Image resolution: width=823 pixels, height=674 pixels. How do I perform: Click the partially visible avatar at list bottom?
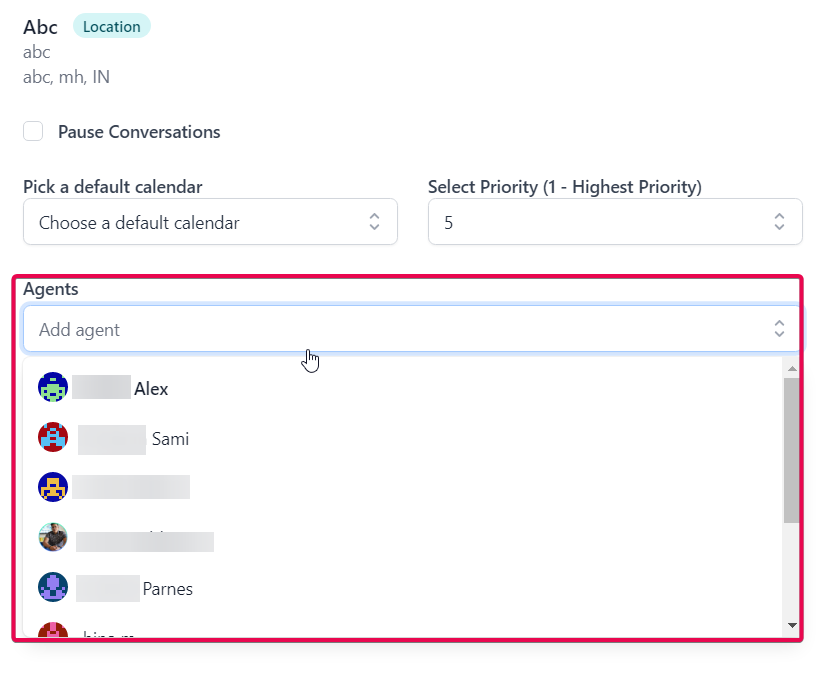point(53,631)
